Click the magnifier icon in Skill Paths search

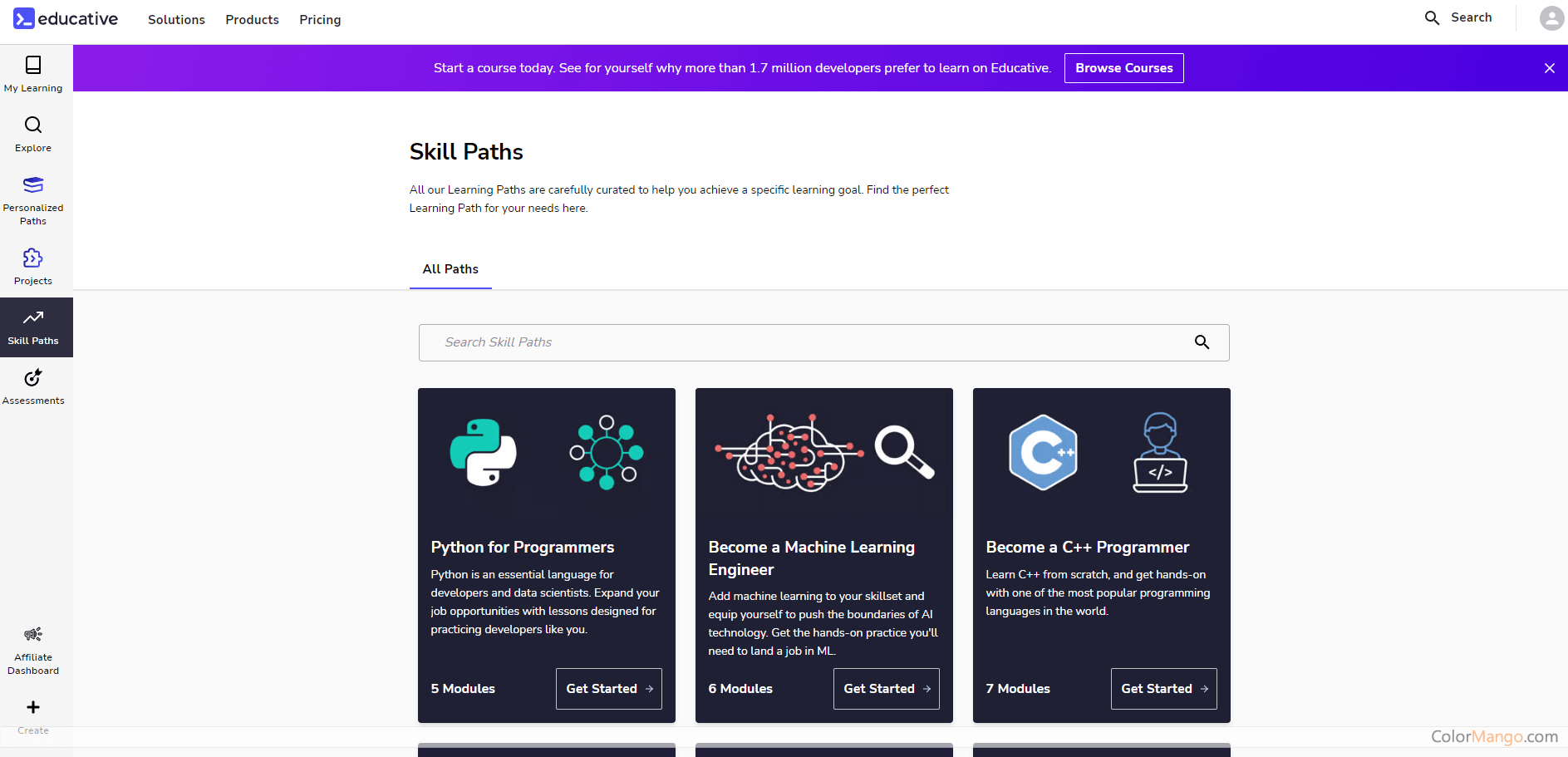coord(1202,342)
